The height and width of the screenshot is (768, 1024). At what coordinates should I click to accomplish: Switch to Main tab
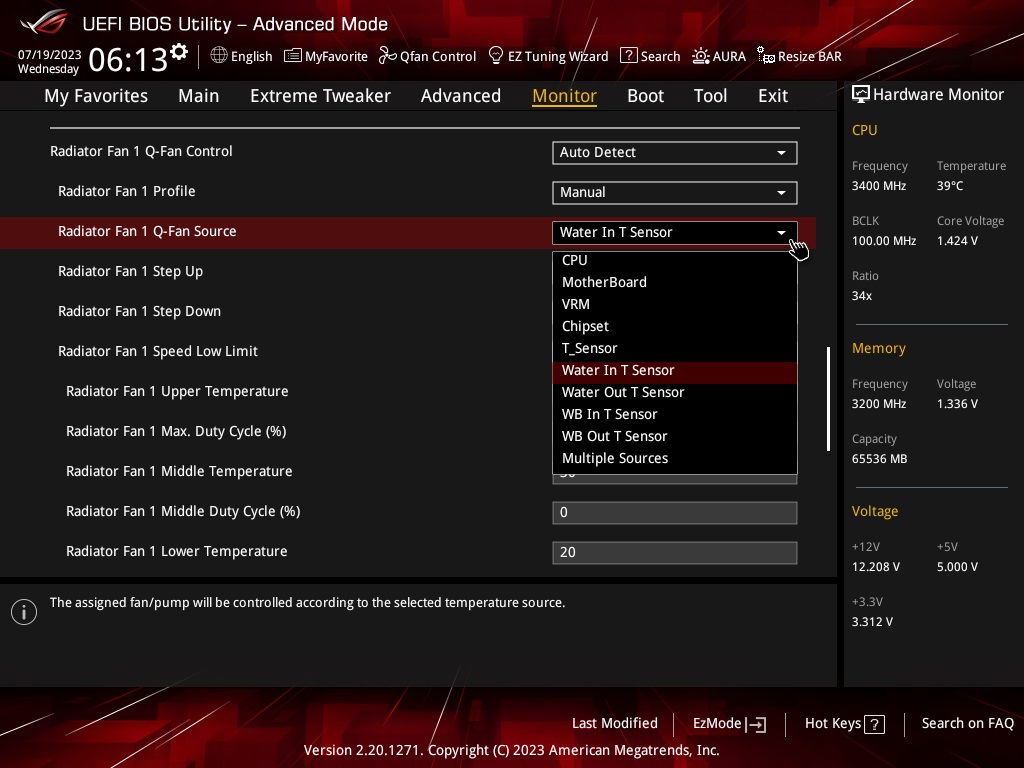[199, 96]
